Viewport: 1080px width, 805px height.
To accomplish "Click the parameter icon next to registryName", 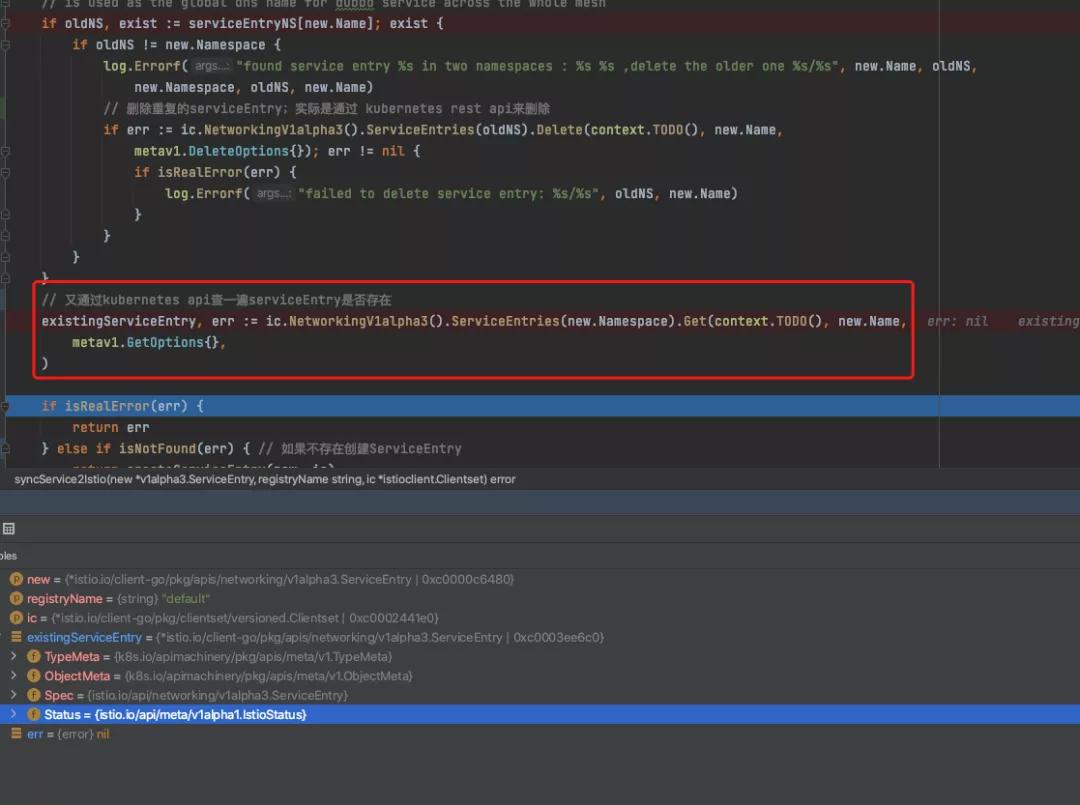I will [16, 599].
